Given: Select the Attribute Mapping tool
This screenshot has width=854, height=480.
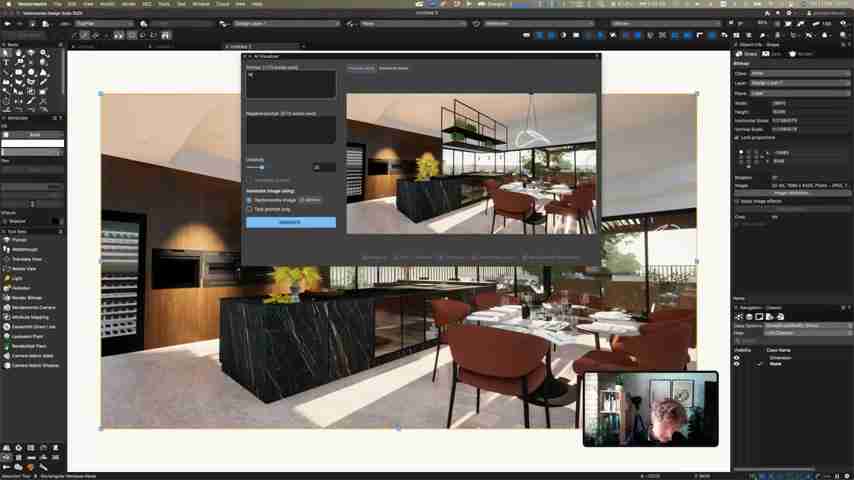Looking at the screenshot, I should (x=30, y=317).
